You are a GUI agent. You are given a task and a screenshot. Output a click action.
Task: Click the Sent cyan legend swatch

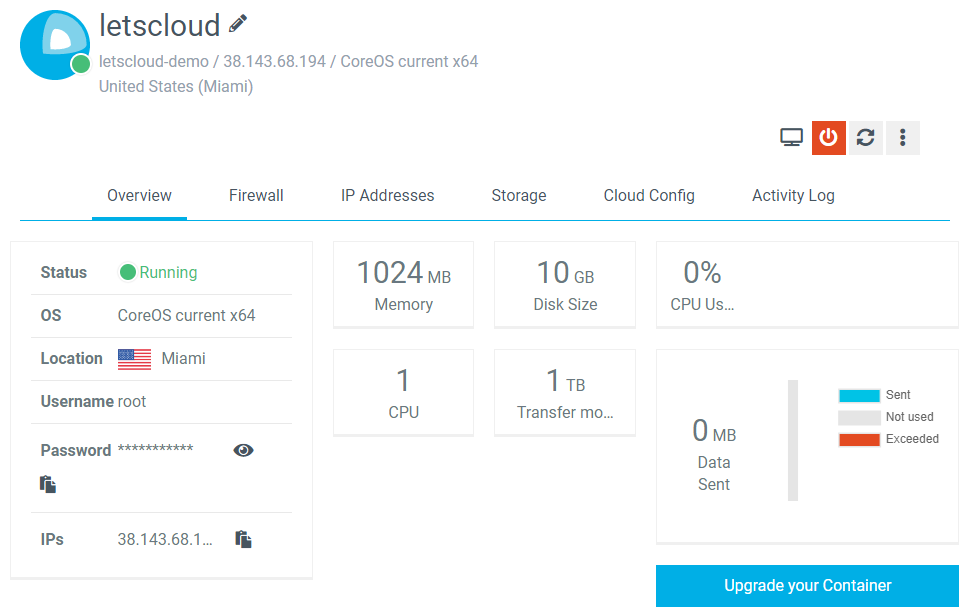point(859,395)
